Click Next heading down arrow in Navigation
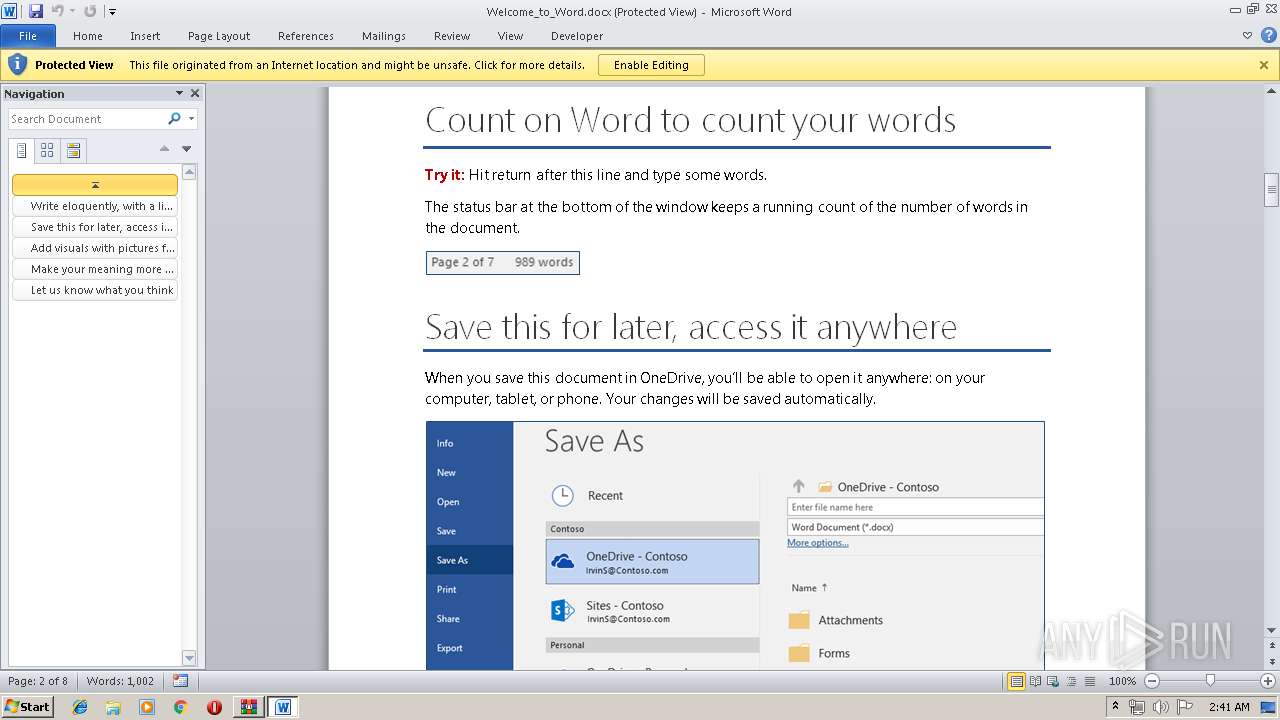1280x720 pixels. click(x=186, y=149)
